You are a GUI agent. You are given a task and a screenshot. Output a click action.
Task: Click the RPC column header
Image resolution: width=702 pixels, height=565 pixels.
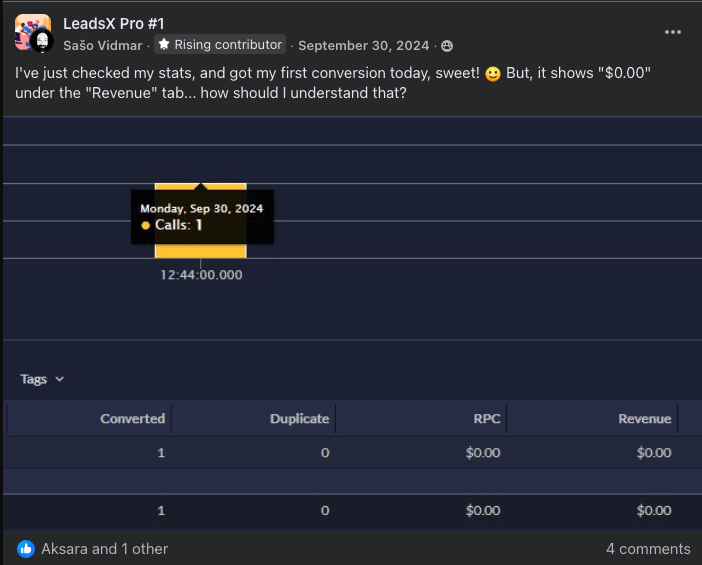(x=486, y=419)
